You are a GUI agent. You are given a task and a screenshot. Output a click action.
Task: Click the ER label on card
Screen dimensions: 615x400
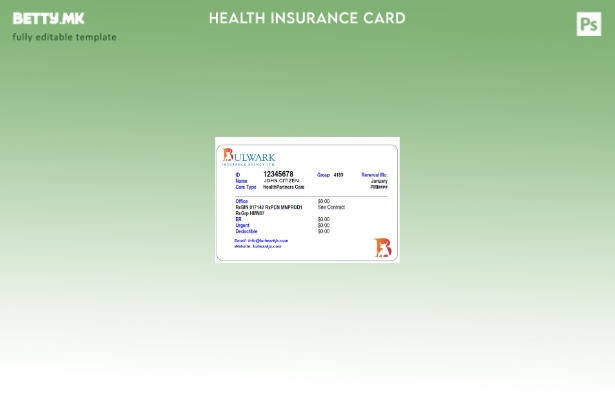pyautogui.click(x=239, y=219)
